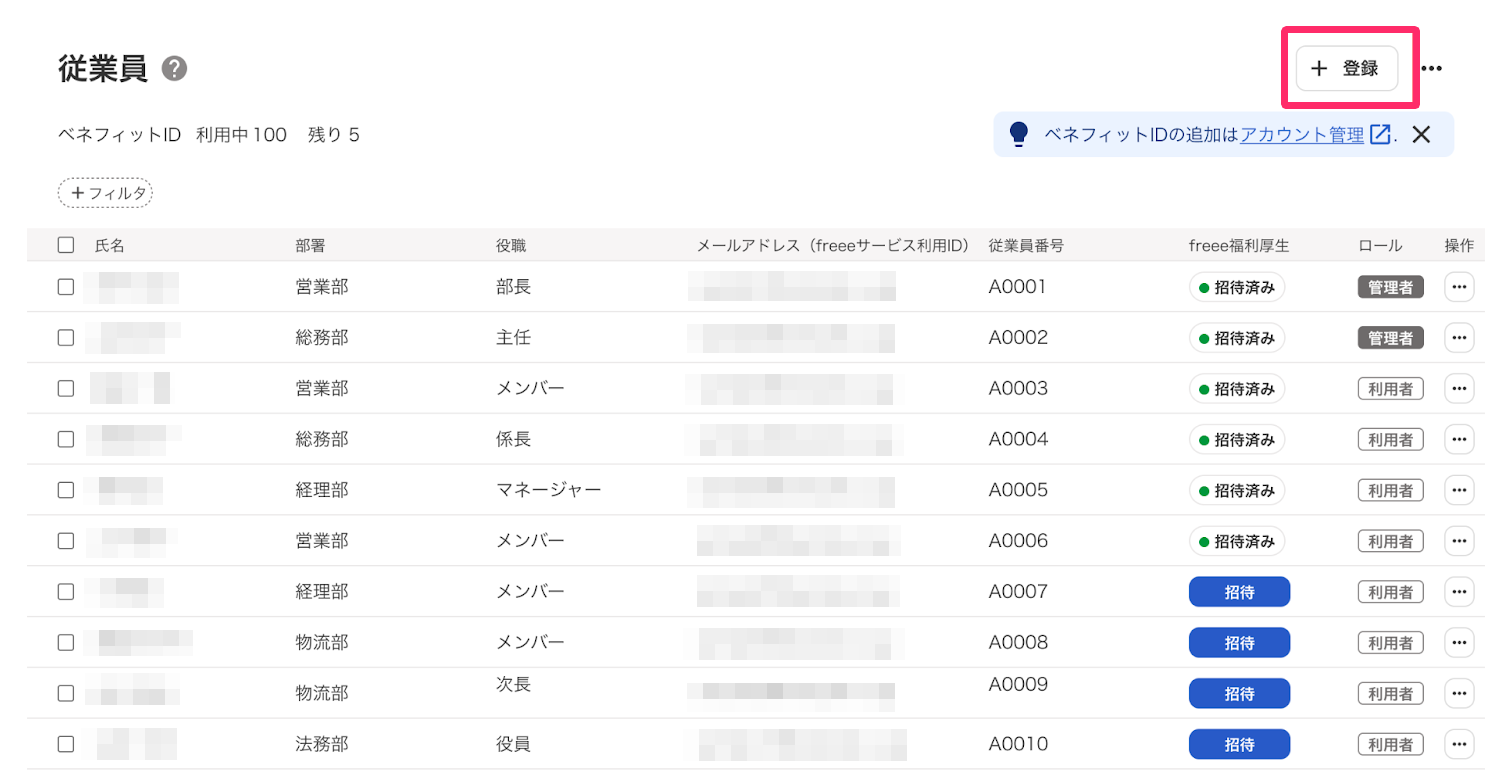Open the row actions menu for employee A0005
1510x783 pixels.
click(1459, 490)
